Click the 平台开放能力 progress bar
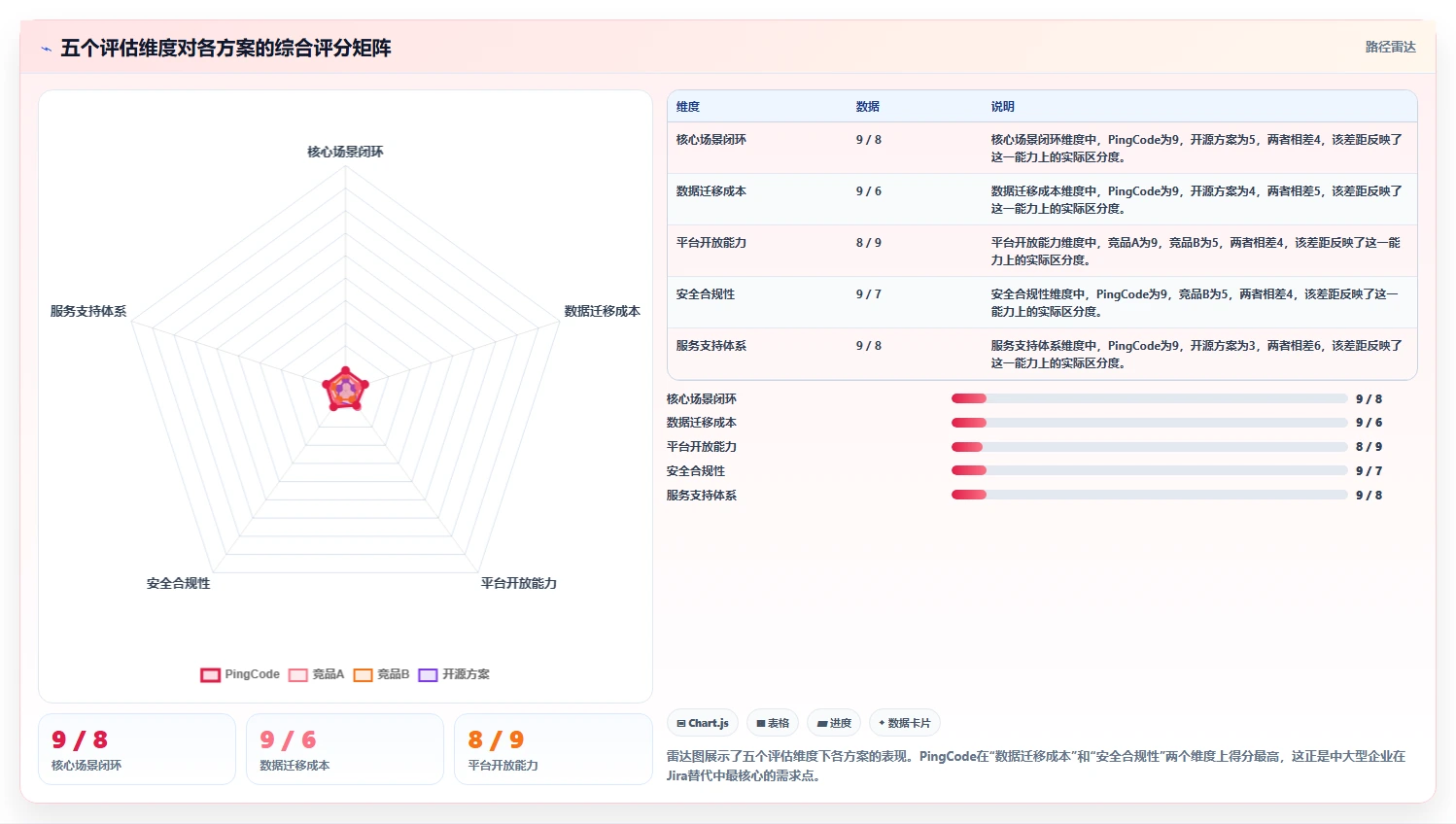This screenshot has height=824, width=1456. (1150, 447)
